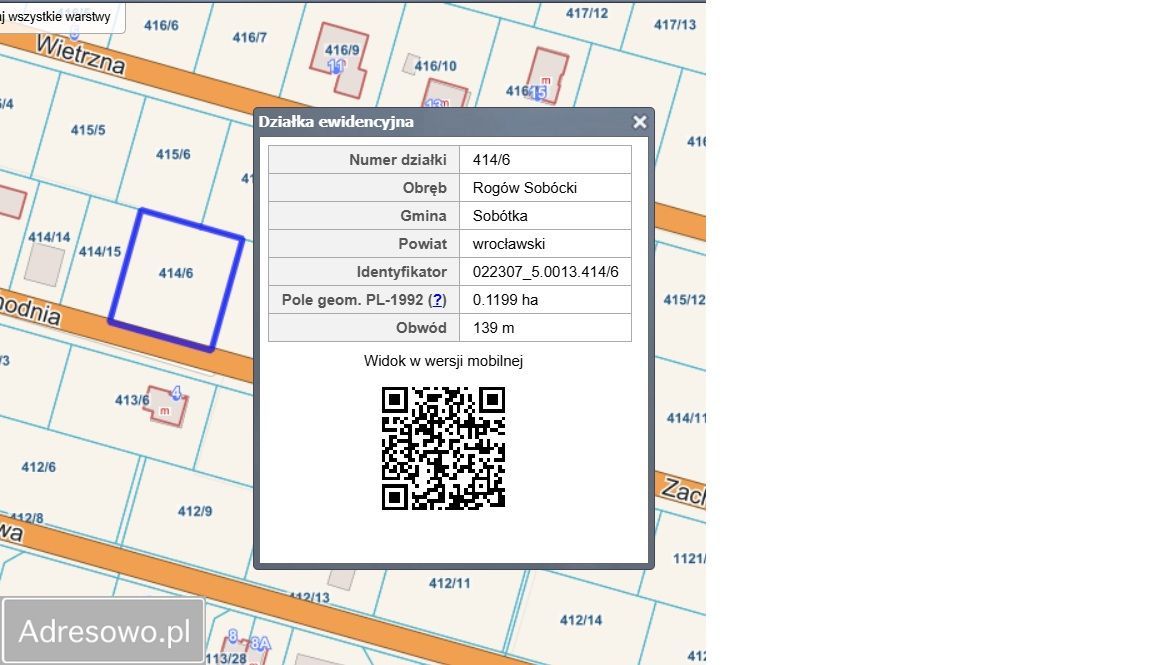
Task: Click parcel 417/12 on the map
Action: point(587,13)
